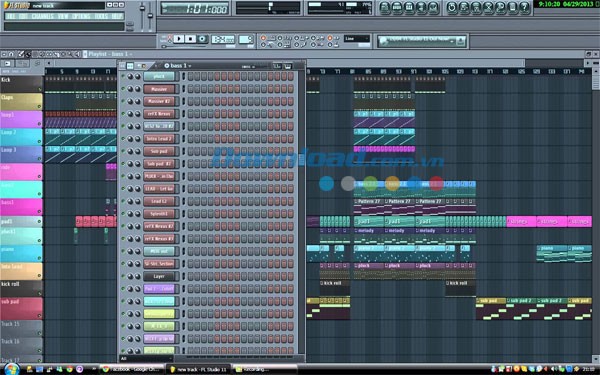Image resolution: width=600 pixels, height=375 pixels.
Task: Mute the Claps playlist track
Action: [x=39, y=106]
